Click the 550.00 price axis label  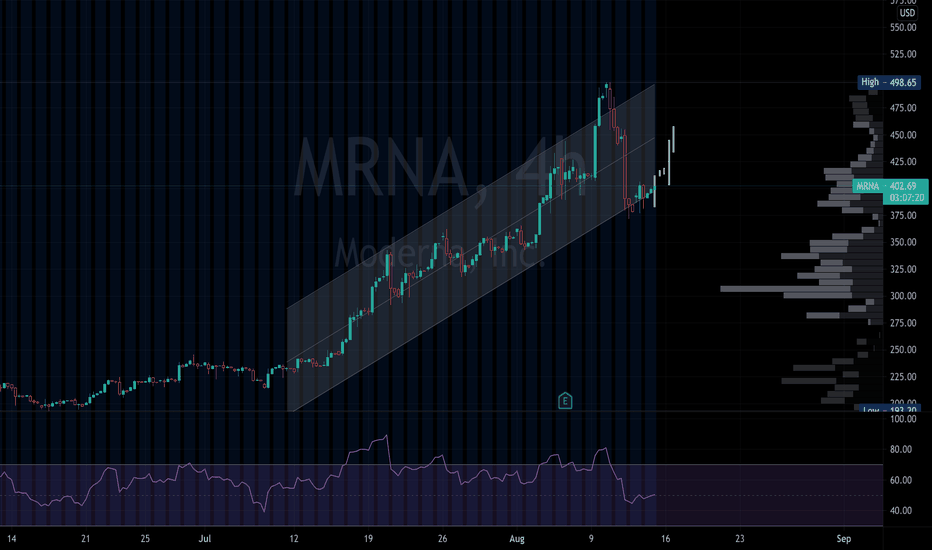coord(902,27)
